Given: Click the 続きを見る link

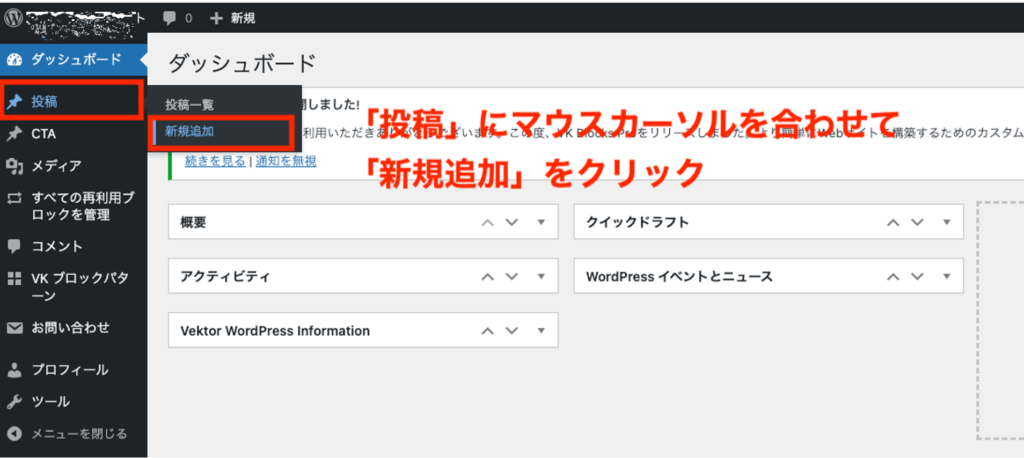Looking at the screenshot, I should pyautogui.click(x=216, y=161).
